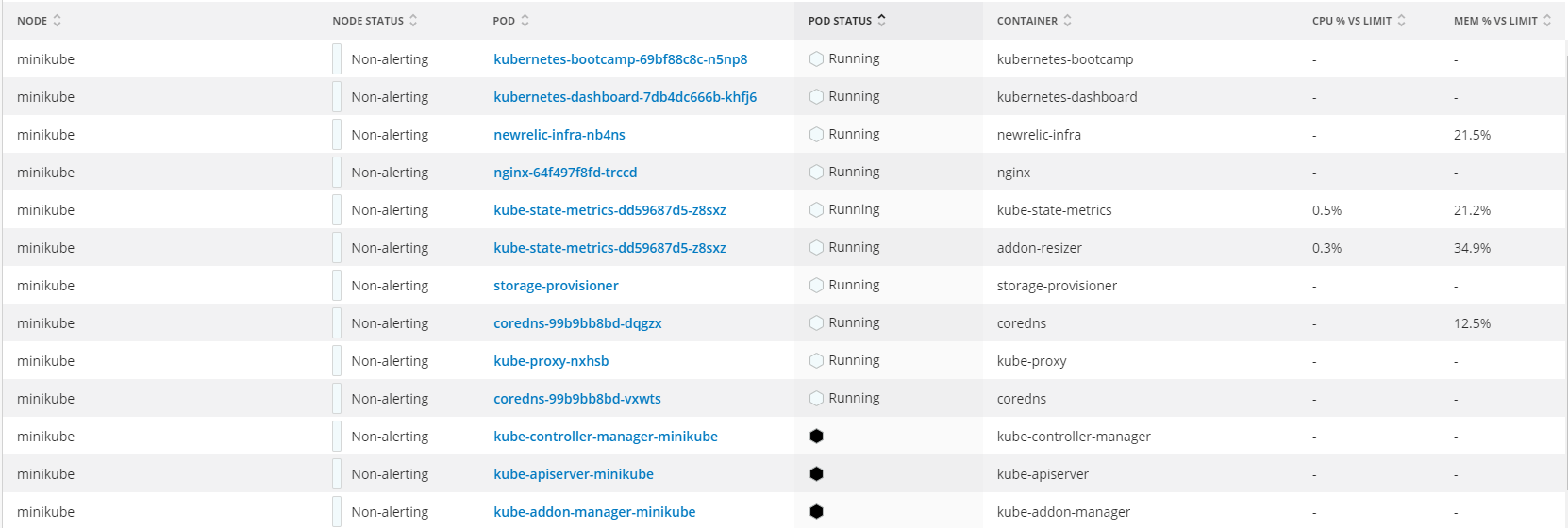Viewport: 1568px width, 528px height.
Task: Select the coredns-99b9bb8bd-vxwts table row
Action: (784, 398)
